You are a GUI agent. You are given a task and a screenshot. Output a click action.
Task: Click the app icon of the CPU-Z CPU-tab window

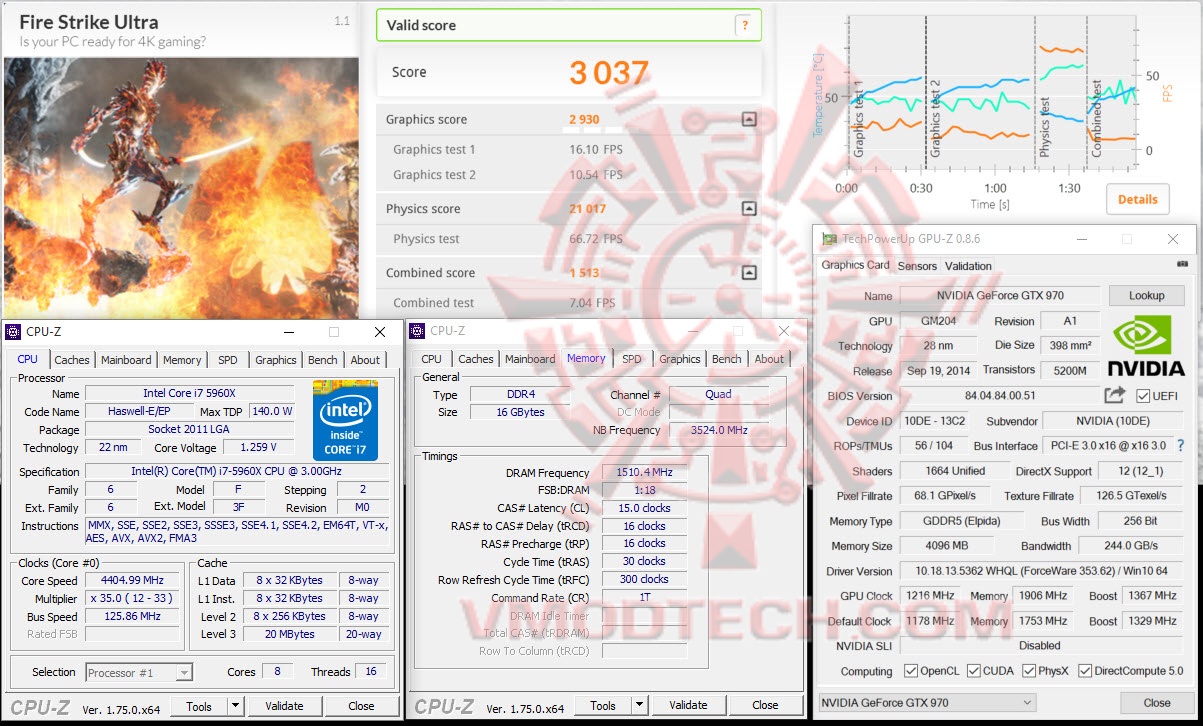click(12, 332)
